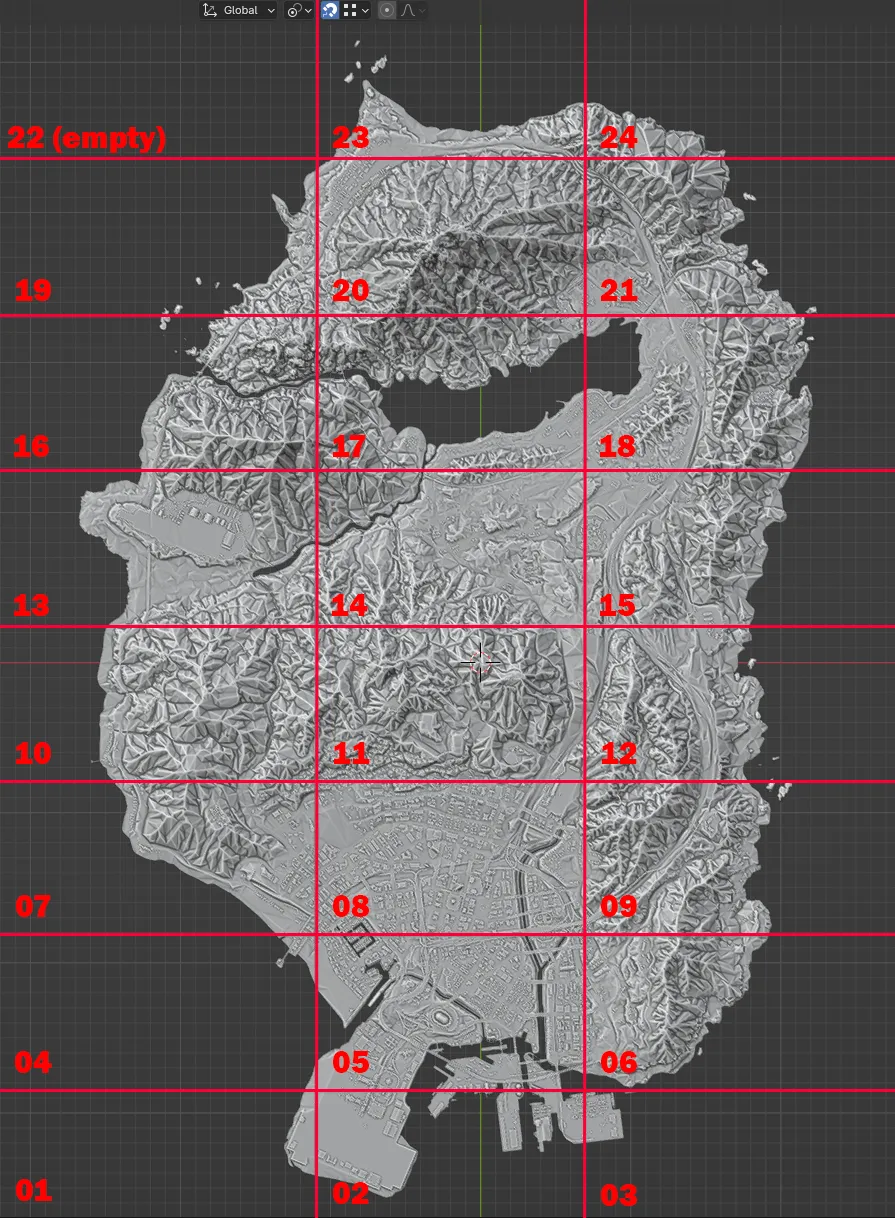Viewport: 895px width, 1218px height.
Task: Select the red 20 grid label
Action: point(351,291)
